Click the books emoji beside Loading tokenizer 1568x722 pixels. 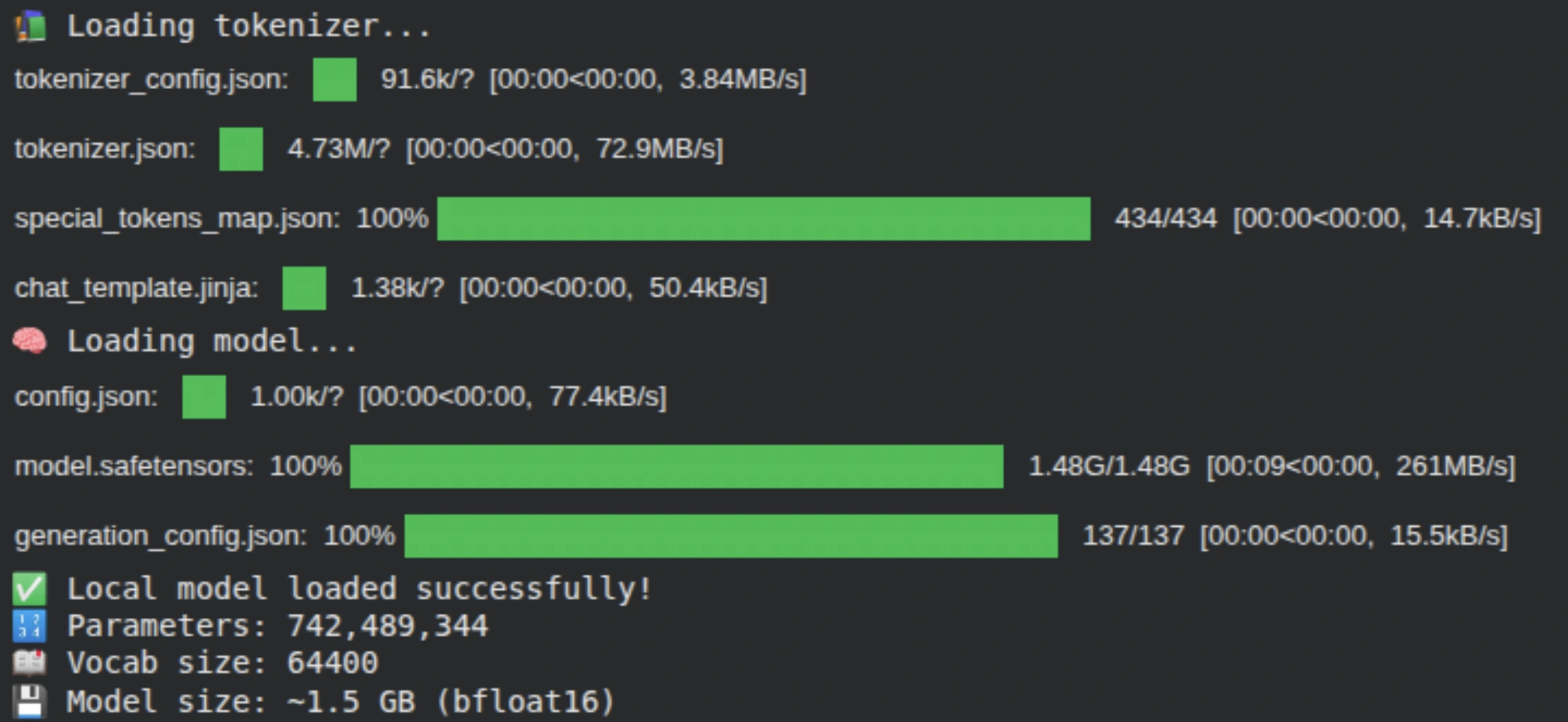(x=30, y=26)
